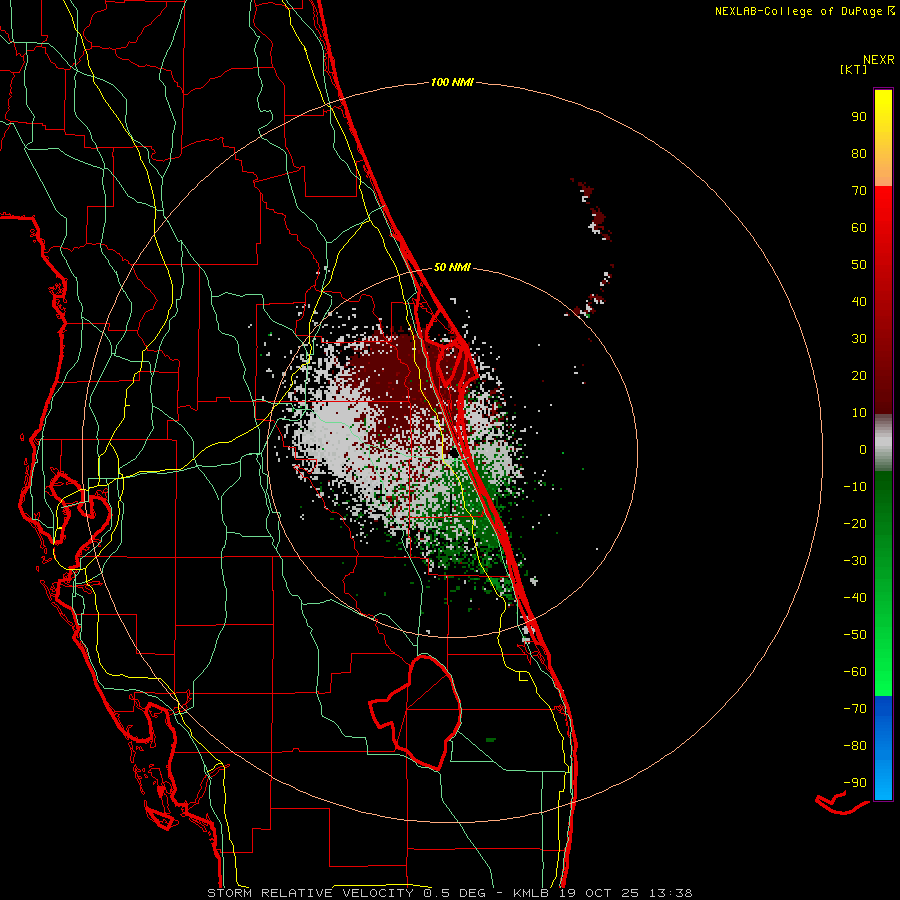Click the 10 value on velocity scale
This screenshot has height=900, width=900.
[x=859, y=413]
